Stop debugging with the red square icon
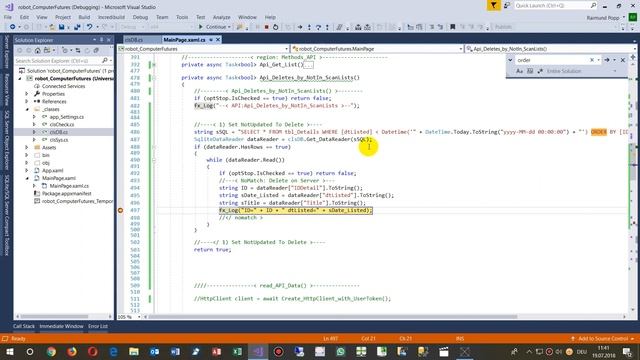 tap(266, 27)
